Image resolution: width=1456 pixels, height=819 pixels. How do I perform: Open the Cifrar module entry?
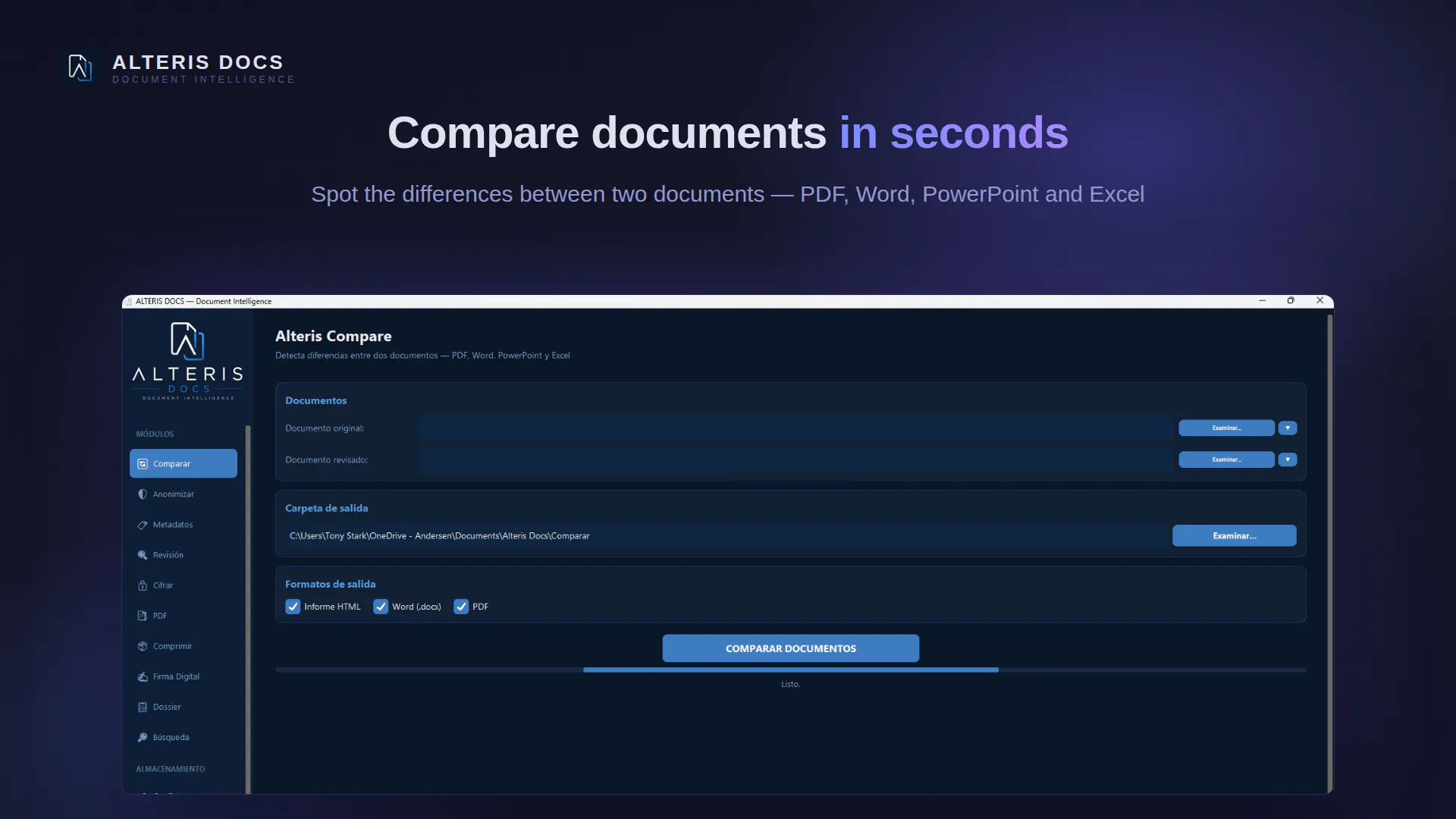184,585
